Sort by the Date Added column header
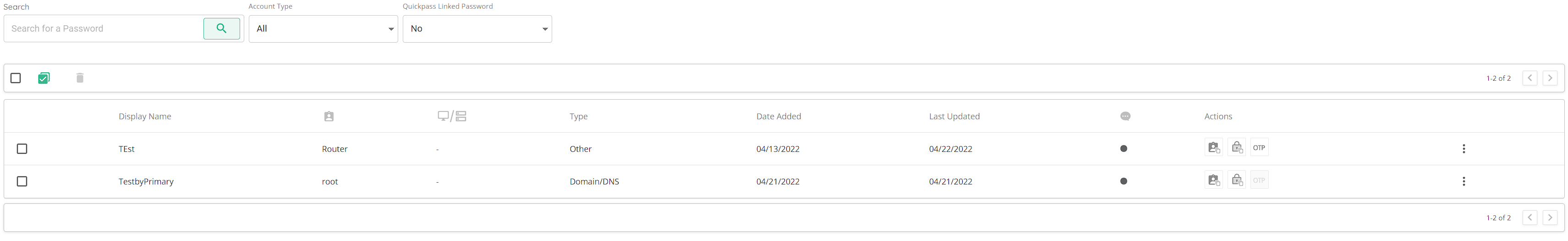The image size is (1568, 241). click(779, 117)
